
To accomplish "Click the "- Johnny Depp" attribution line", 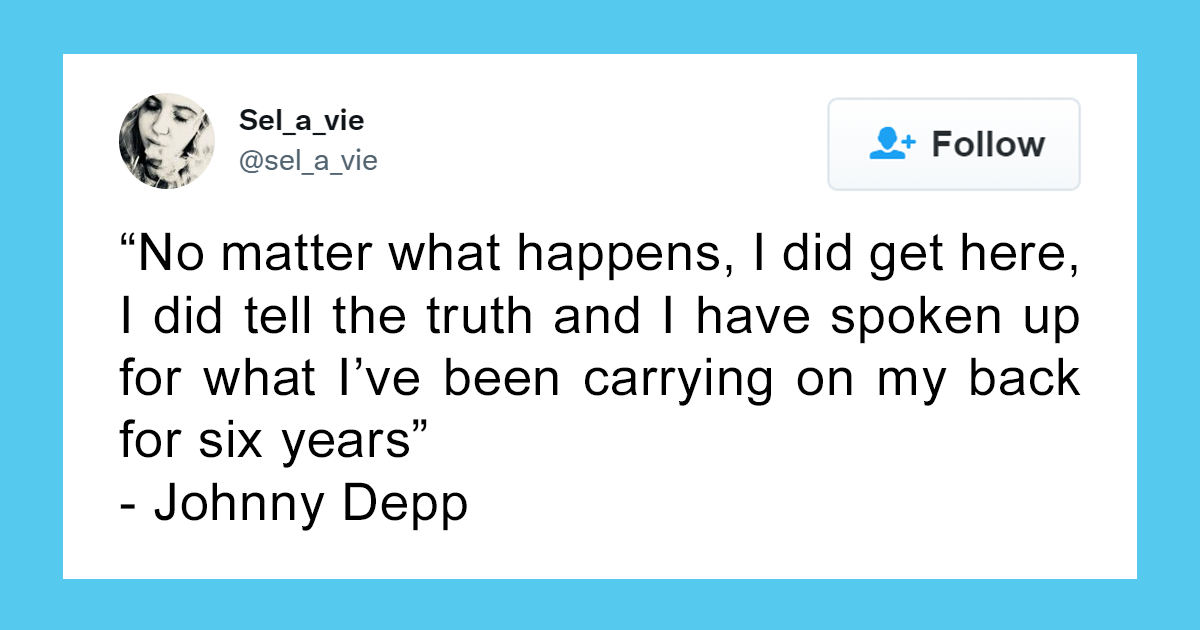I will tap(294, 504).
